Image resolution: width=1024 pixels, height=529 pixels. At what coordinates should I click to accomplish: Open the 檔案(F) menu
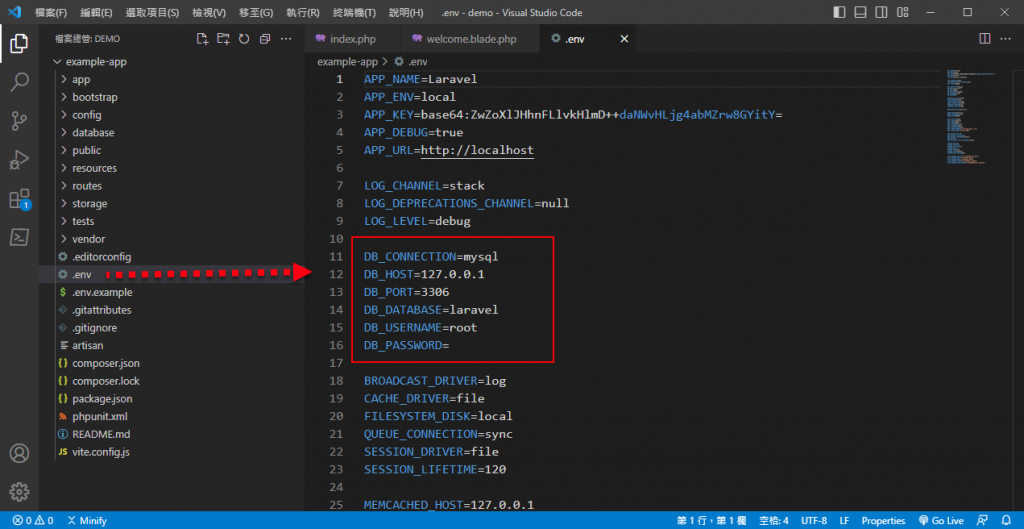click(x=51, y=12)
